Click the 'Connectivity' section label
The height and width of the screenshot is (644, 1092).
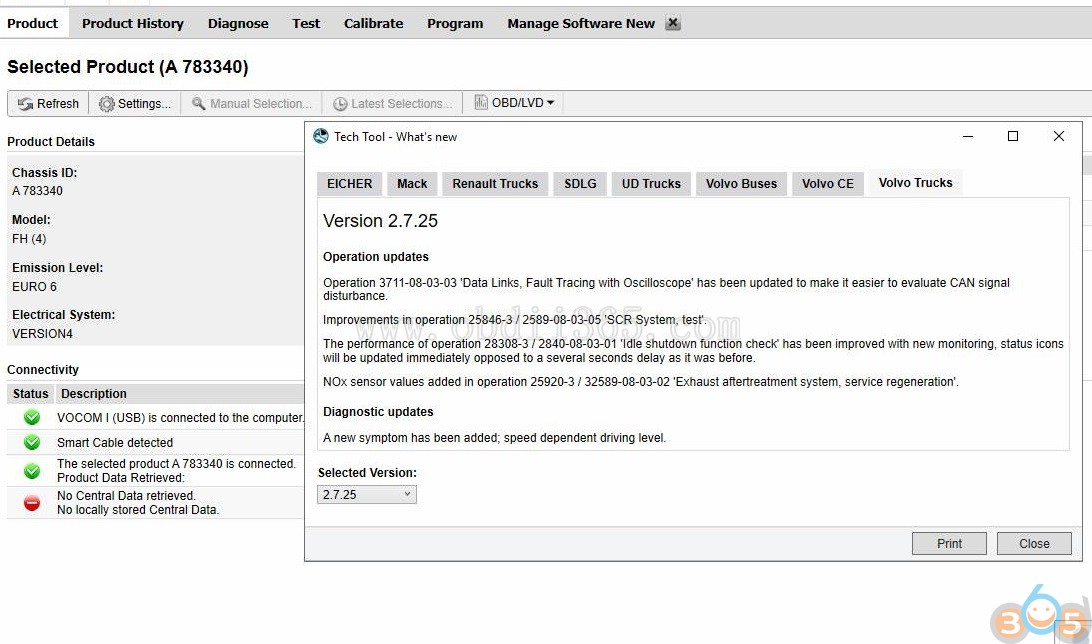(43, 370)
